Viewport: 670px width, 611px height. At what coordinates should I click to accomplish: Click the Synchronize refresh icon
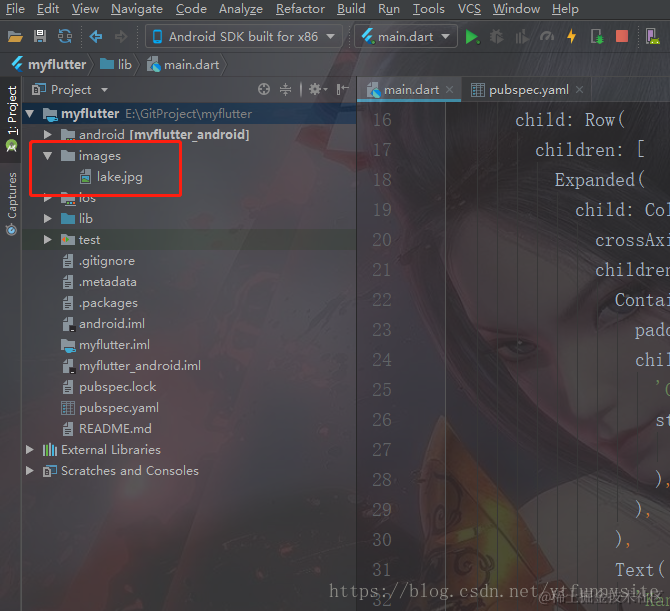[x=65, y=37]
